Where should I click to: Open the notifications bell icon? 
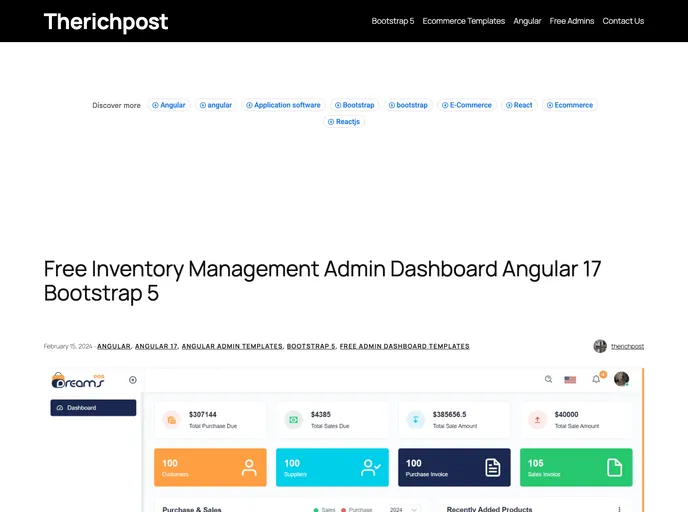(x=596, y=380)
